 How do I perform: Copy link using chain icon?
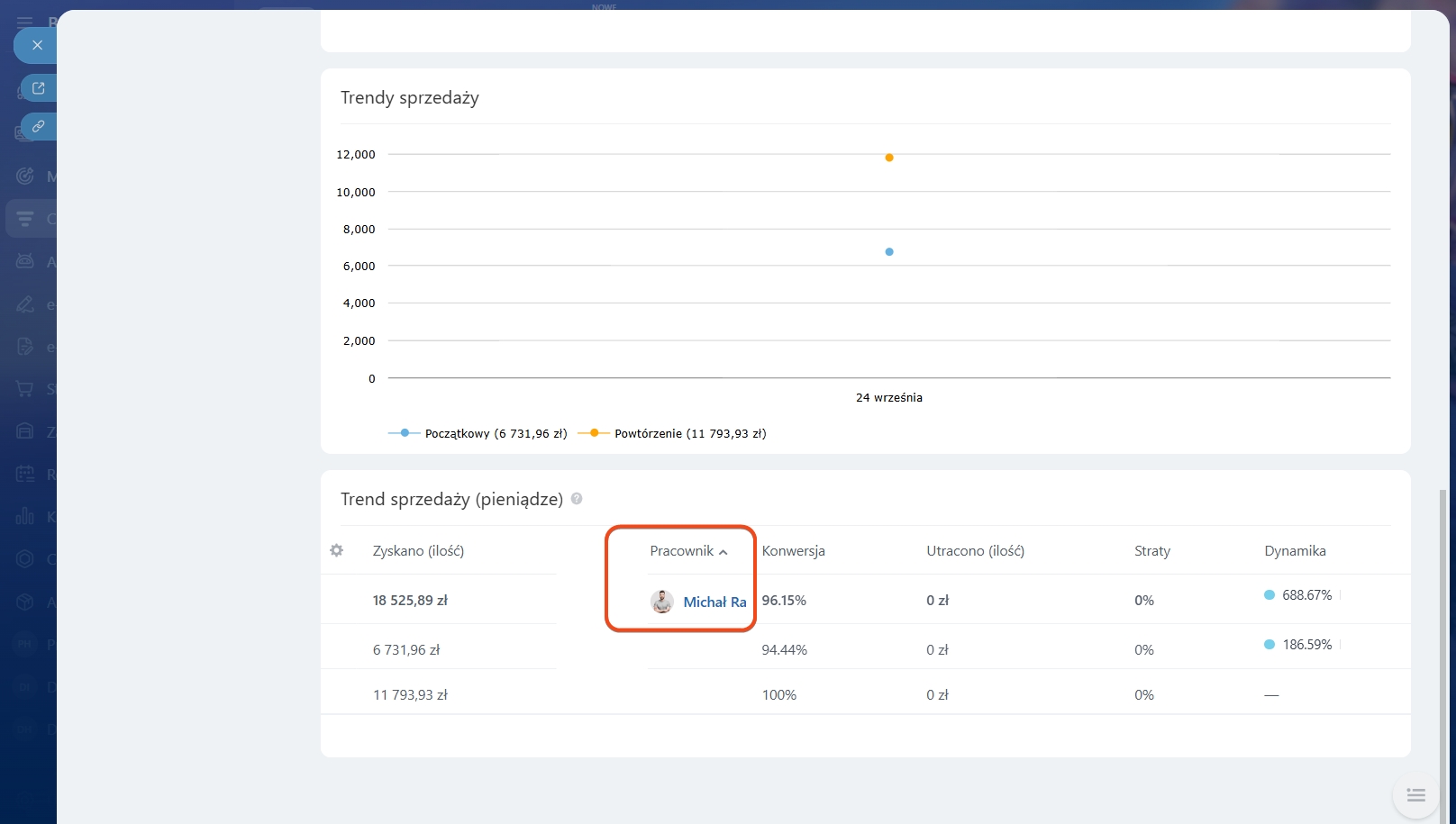39,127
